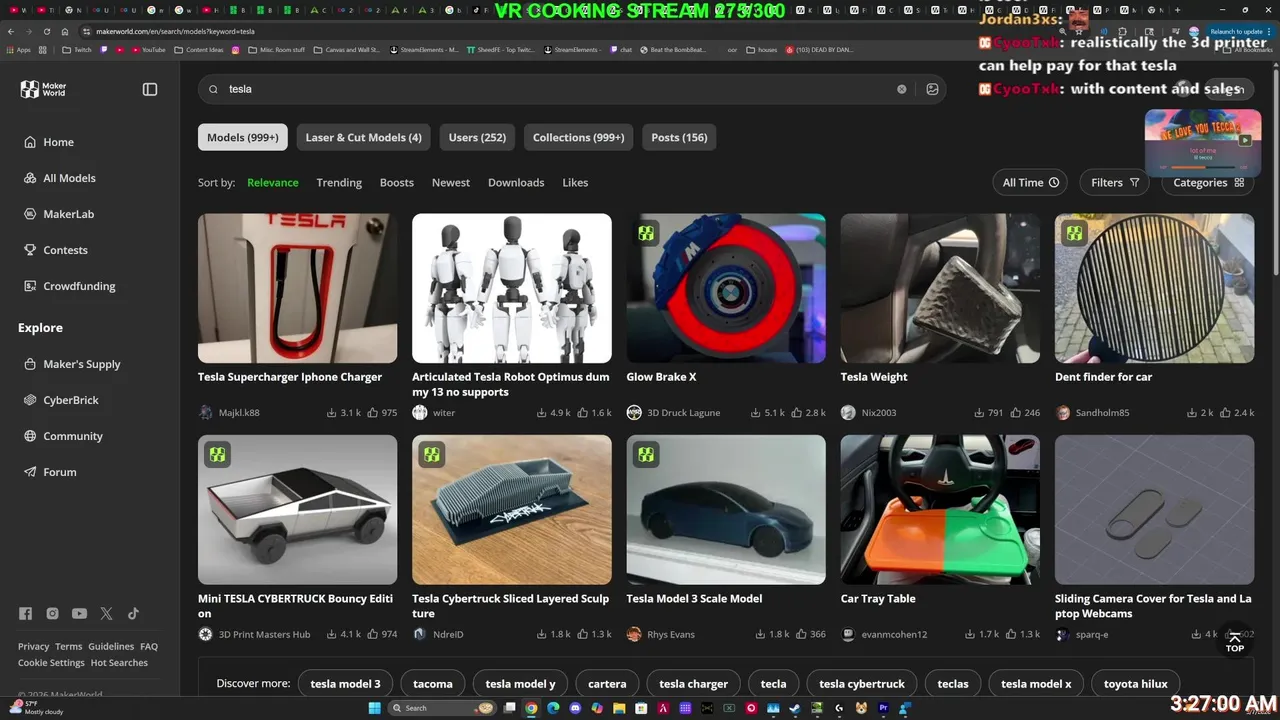The image size is (1280, 720).
Task: Switch to Posts (156) tab
Action: [x=679, y=137]
